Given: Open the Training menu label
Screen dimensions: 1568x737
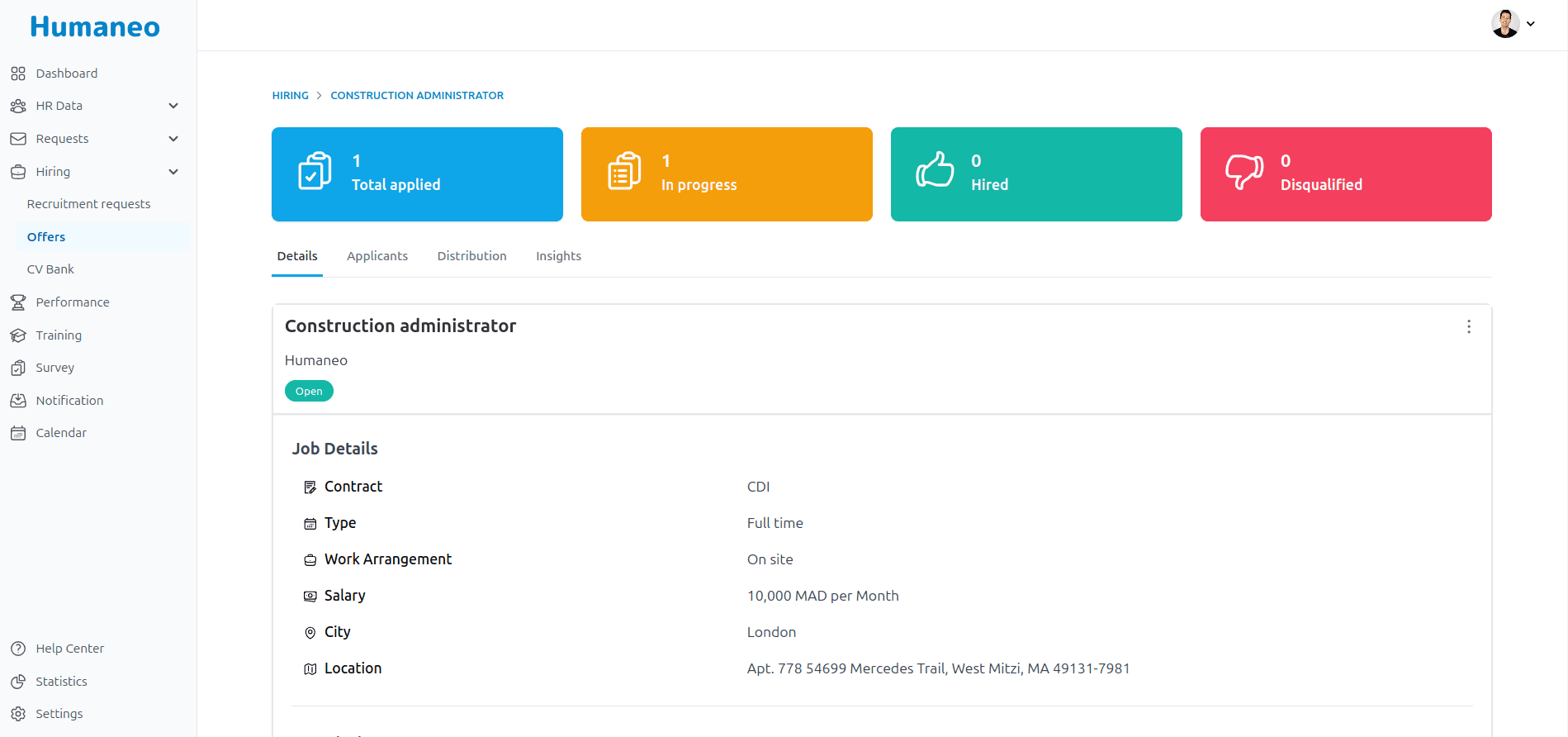Looking at the screenshot, I should point(59,335).
